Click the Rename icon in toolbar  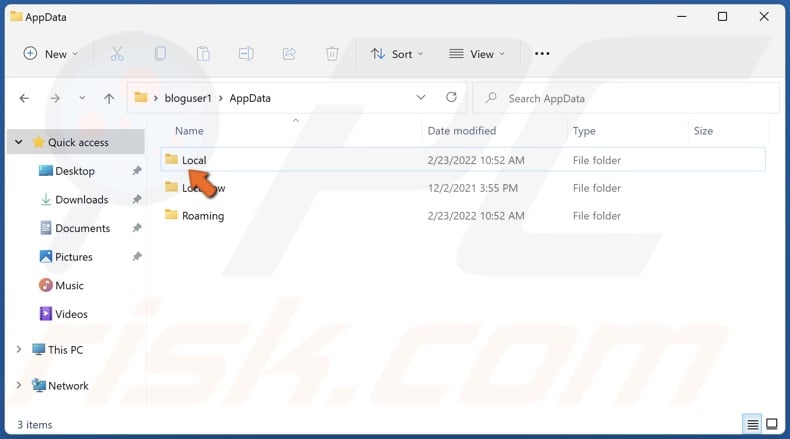tap(246, 54)
